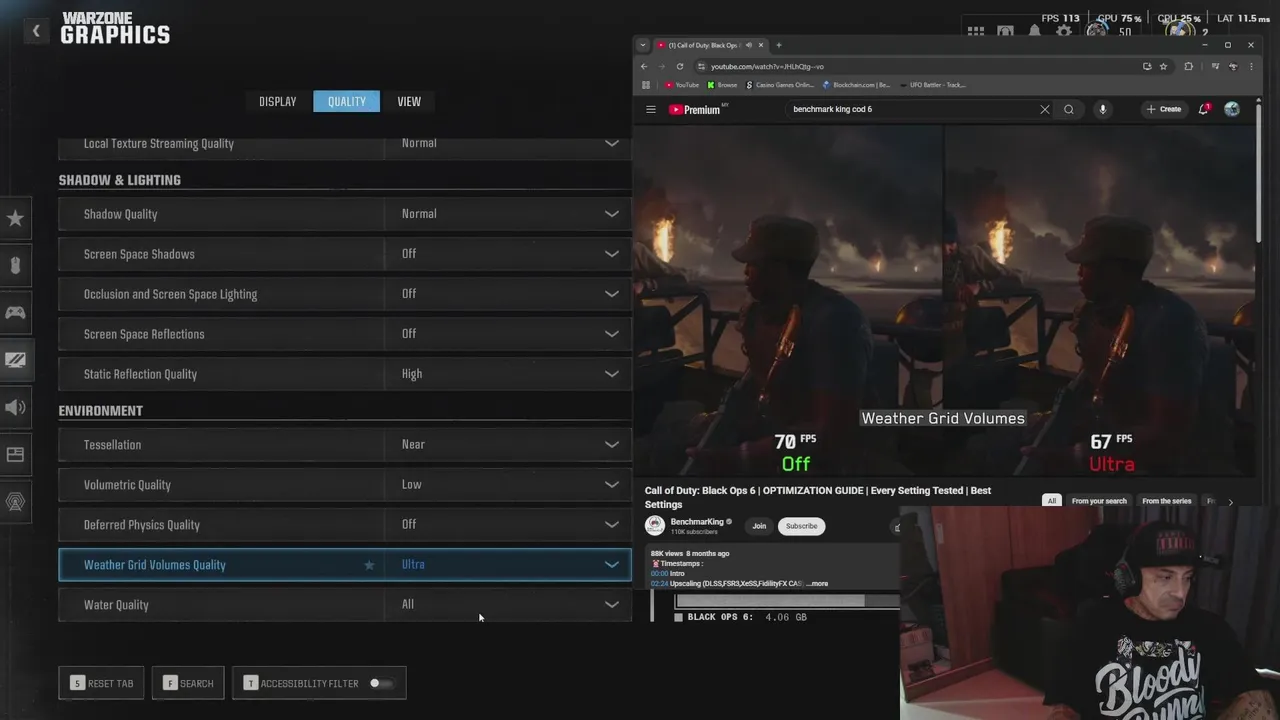This screenshot has height=720, width=1280.
Task: Click the YouTube Create button
Action: [1164, 109]
